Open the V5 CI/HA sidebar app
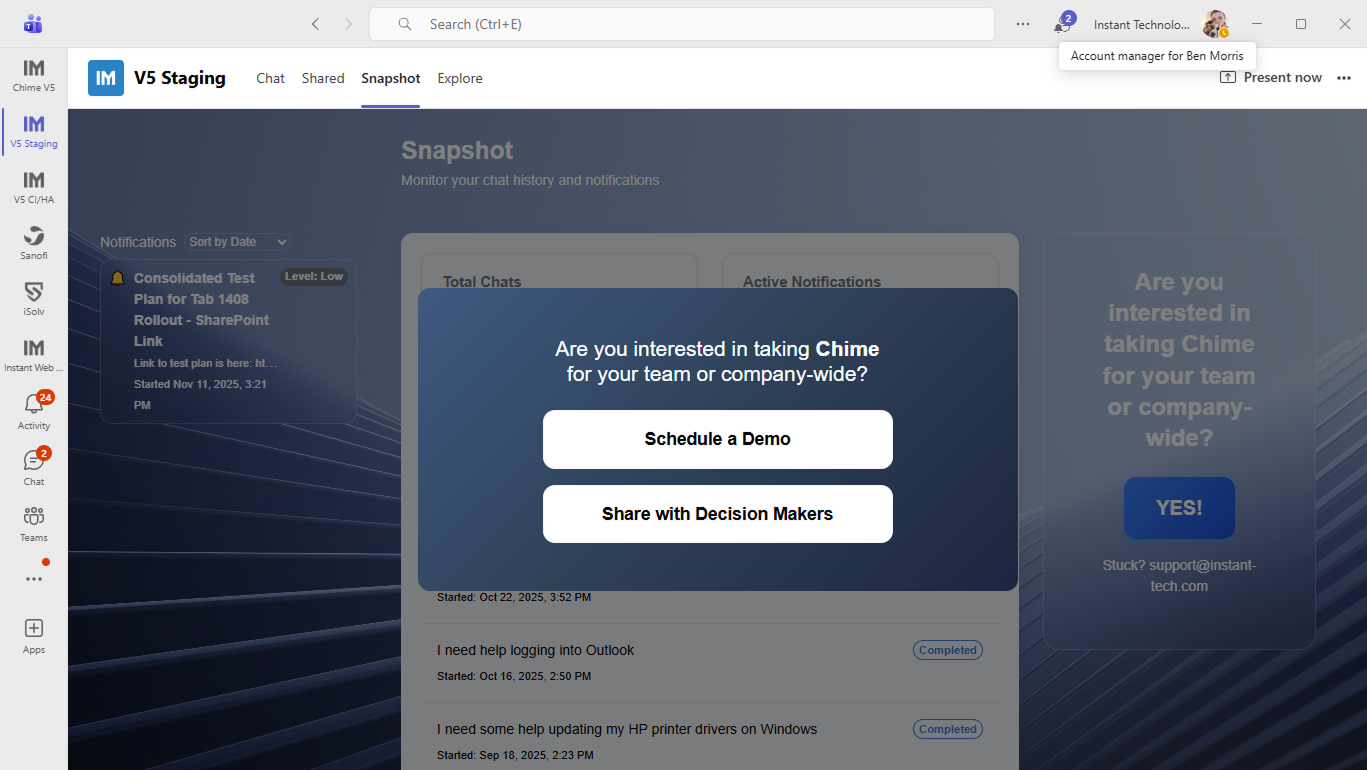 pos(34,187)
